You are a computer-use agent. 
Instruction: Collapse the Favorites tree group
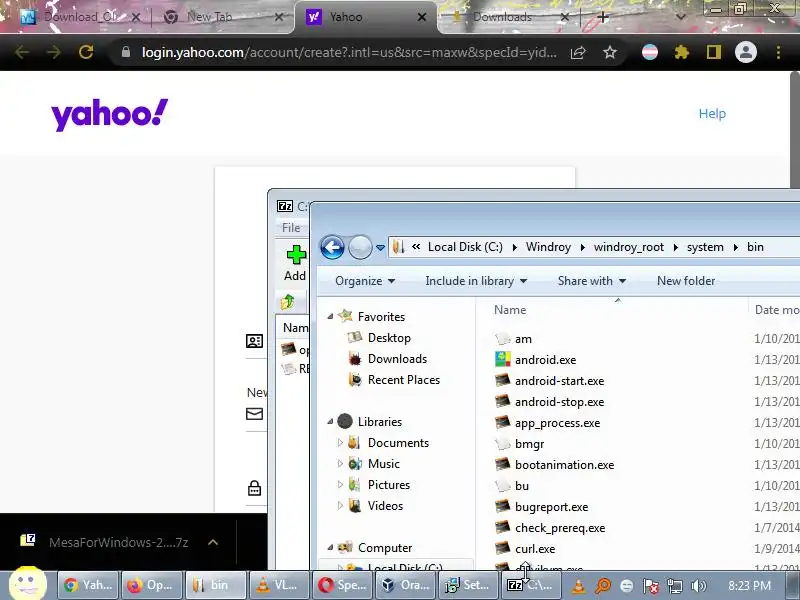click(330, 317)
